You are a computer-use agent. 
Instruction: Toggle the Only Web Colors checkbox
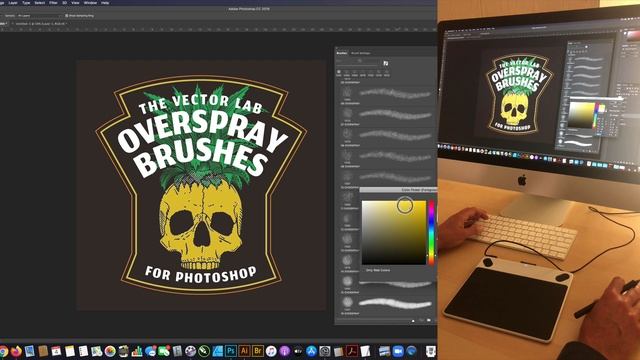point(364,270)
